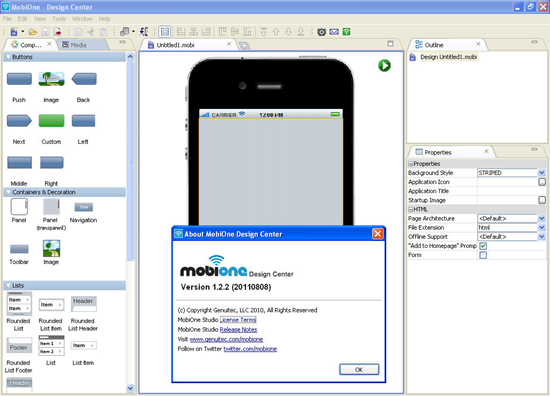Screen dimensions: 550x396
Task: Select the Middle button component
Action: click(x=19, y=163)
